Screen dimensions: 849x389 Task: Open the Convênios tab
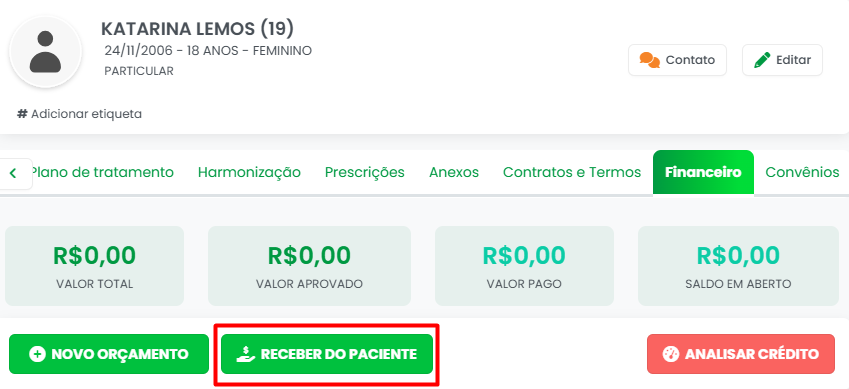(x=802, y=172)
